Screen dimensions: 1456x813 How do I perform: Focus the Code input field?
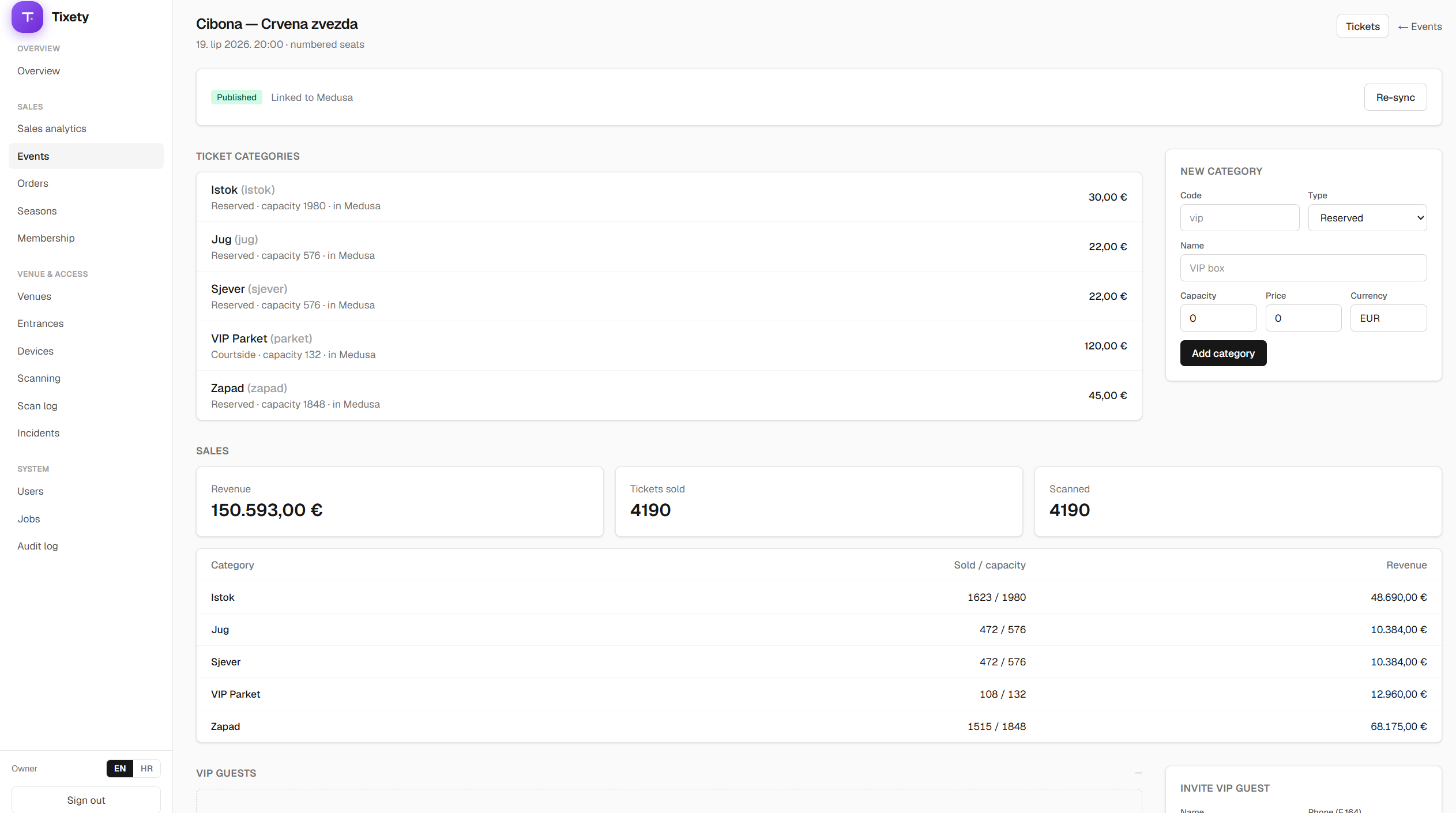(1240, 218)
